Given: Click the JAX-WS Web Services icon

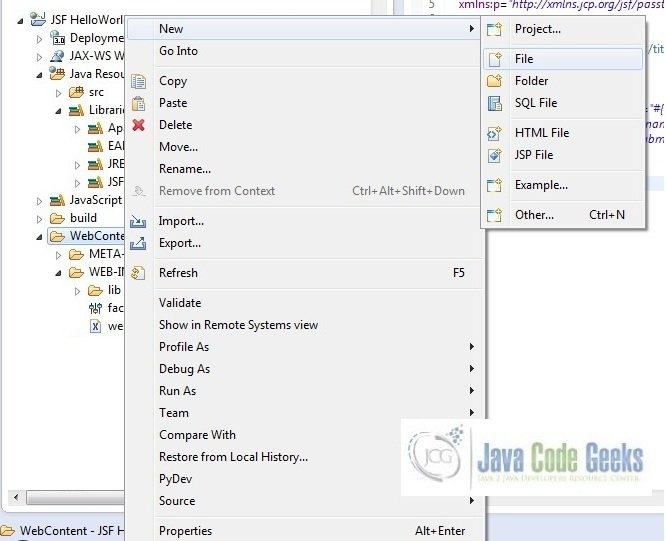Looking at the screenshot, I should pos(57,56).
